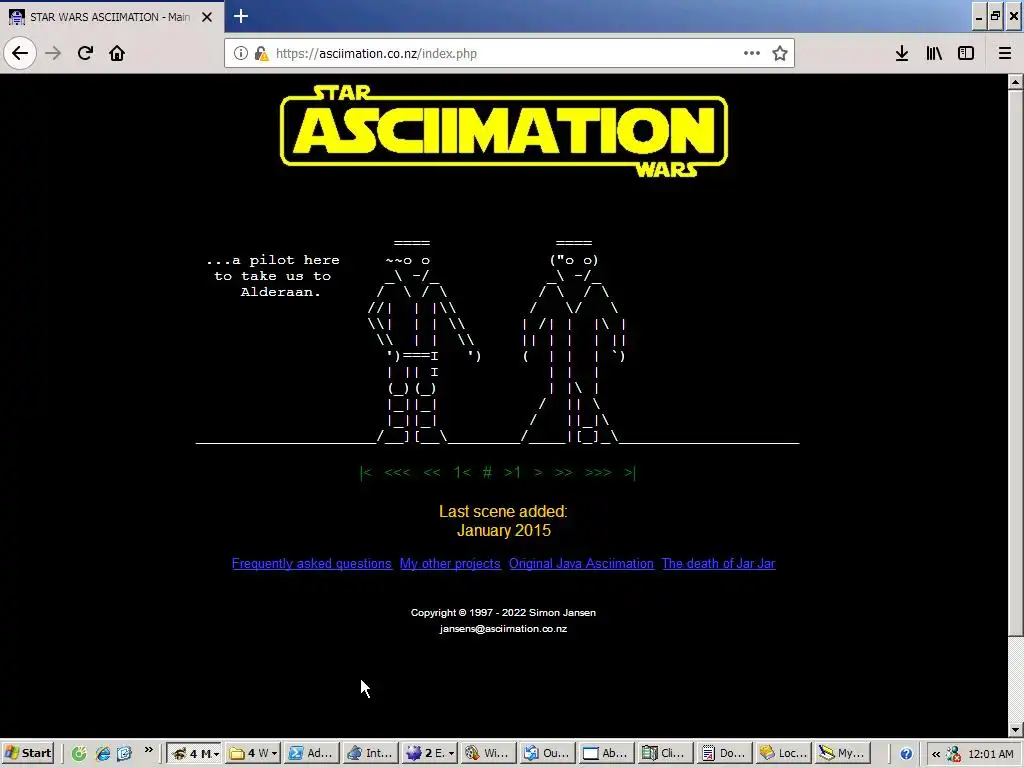Image resolution: width=1024 pixels, height=768 pixels.
Task: Toggle the sidebar panel icon
Action: (966, 53)
